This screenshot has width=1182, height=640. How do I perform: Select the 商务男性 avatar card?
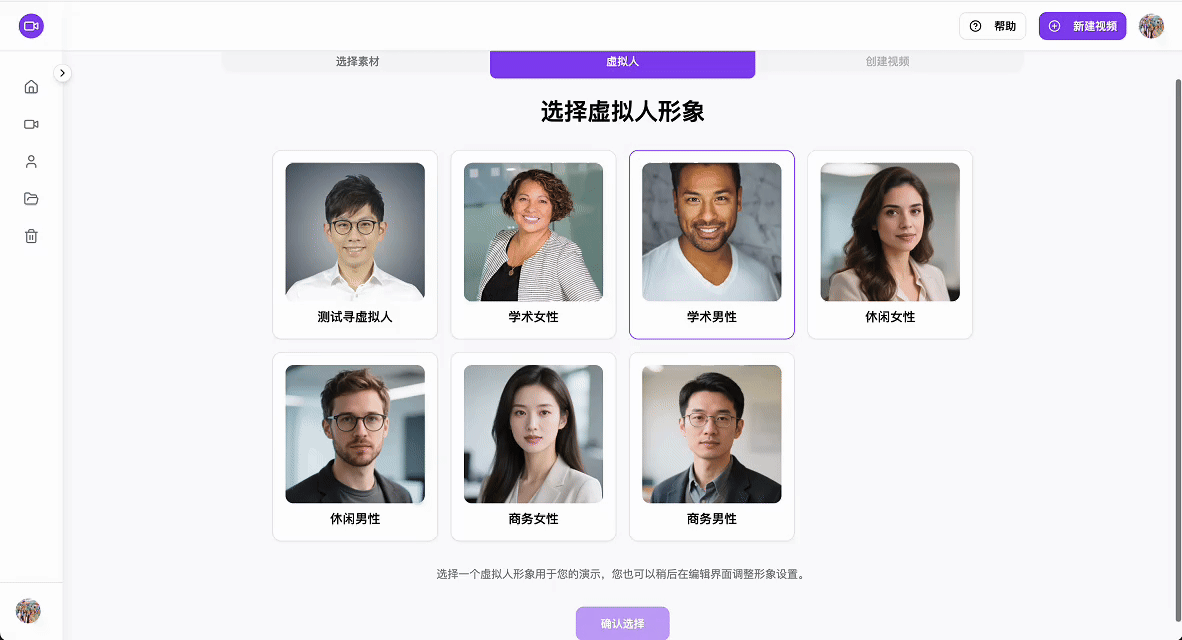(x=712, y=447)
